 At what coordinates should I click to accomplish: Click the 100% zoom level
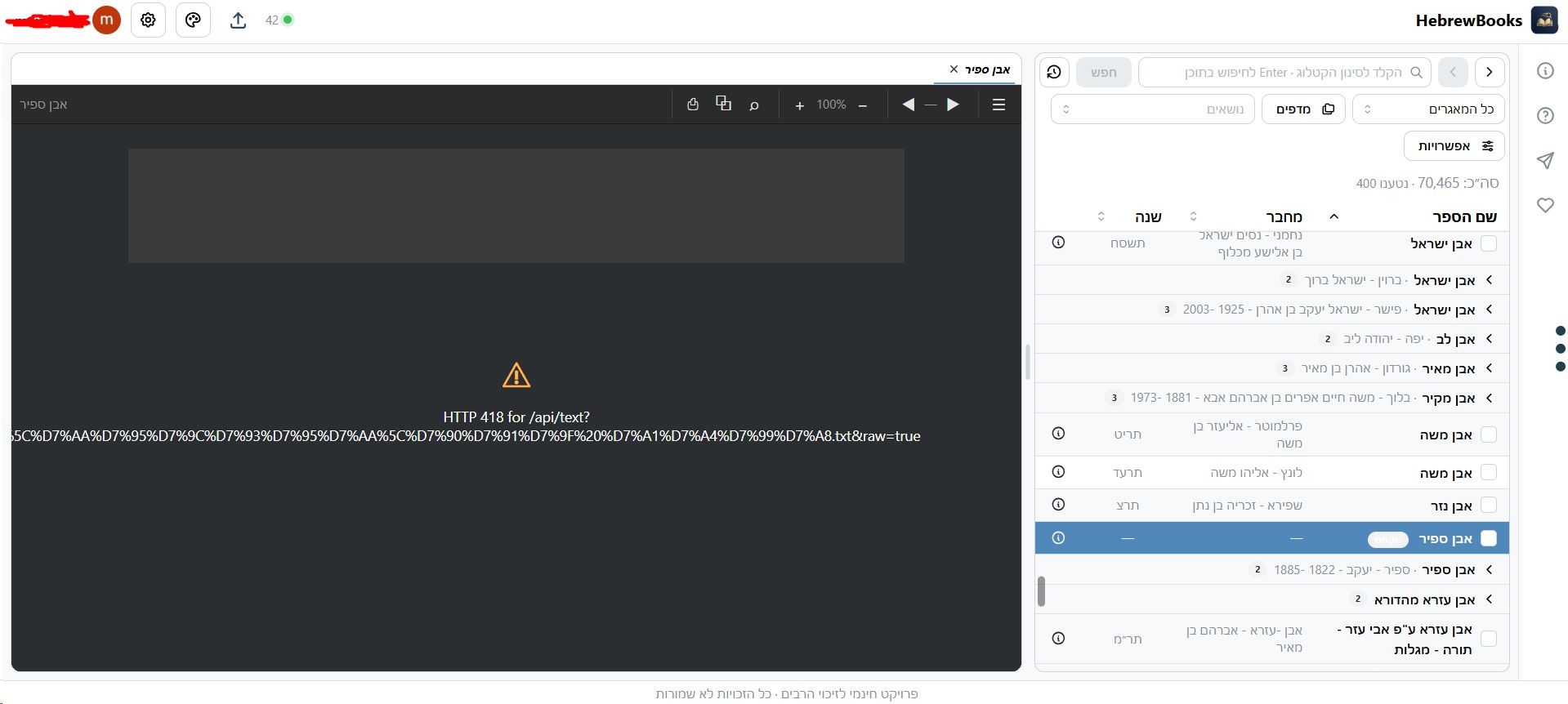click(831, 105)
